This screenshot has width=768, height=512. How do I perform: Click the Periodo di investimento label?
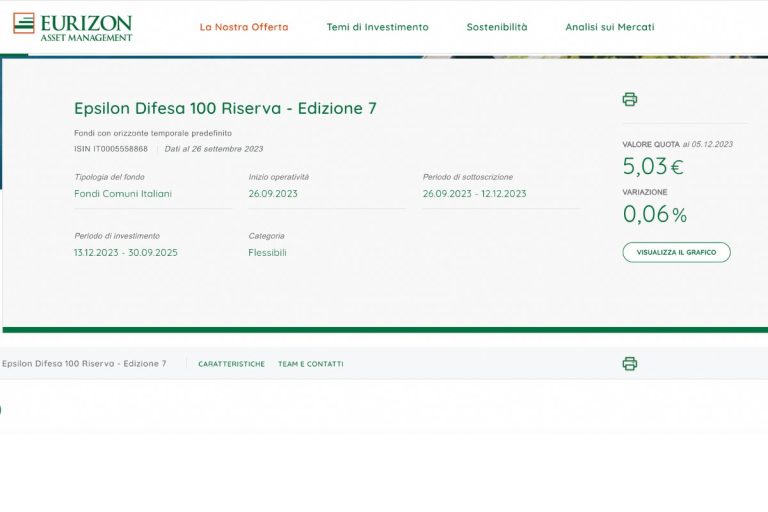[117, 236]
